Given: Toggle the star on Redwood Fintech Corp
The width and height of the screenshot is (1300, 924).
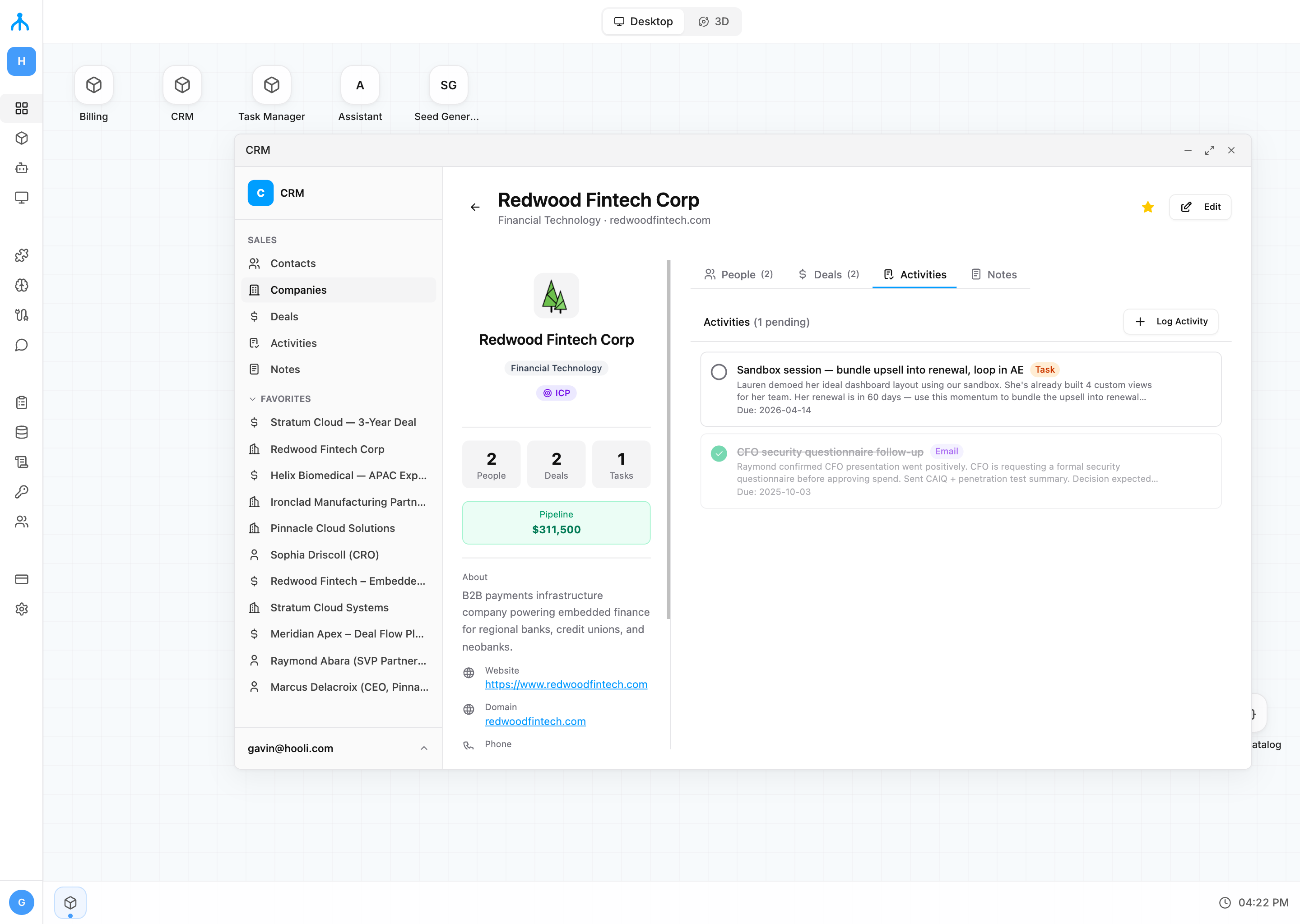Looking at the screenshot, I should coord(1148,207).
